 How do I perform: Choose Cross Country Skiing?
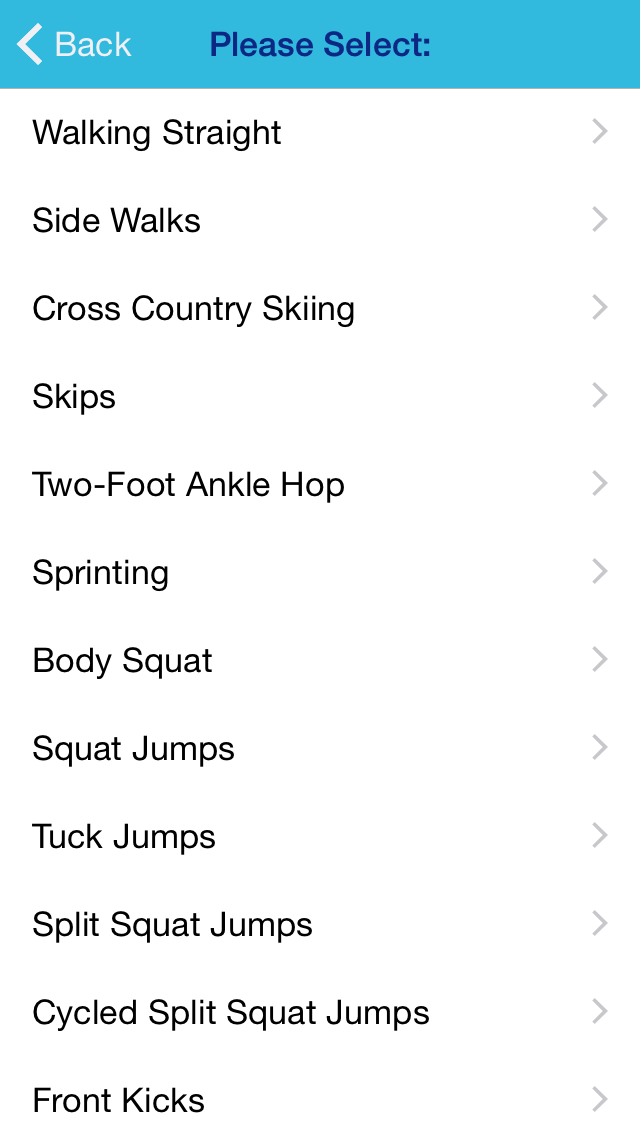pos(320,309)
